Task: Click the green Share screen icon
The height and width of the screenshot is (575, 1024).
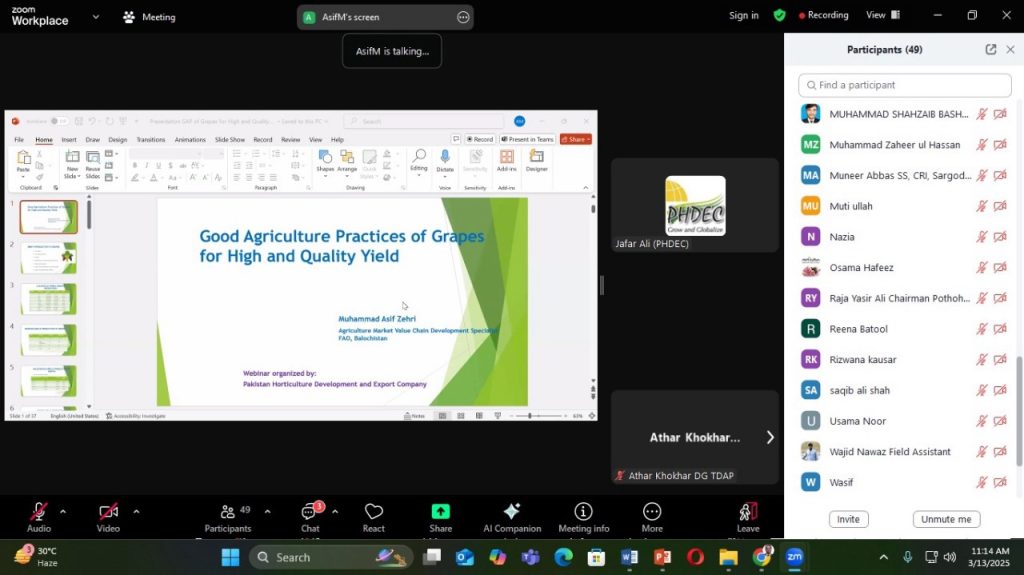Action: point(440,512)
